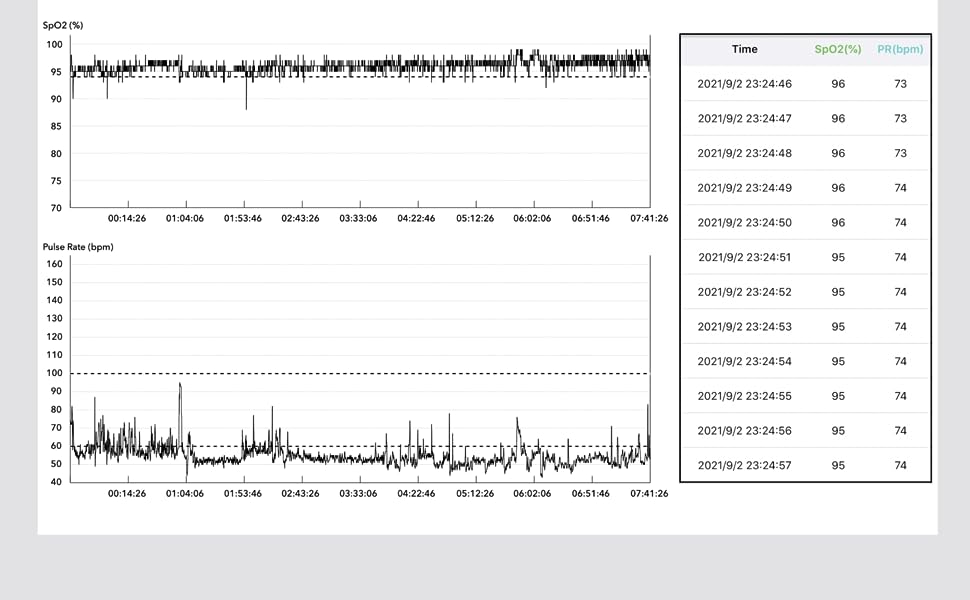Select the 2021/9/2 23:24:47 timestamp cell
Viewport: 970px width, 600px height.
[744, 118]
